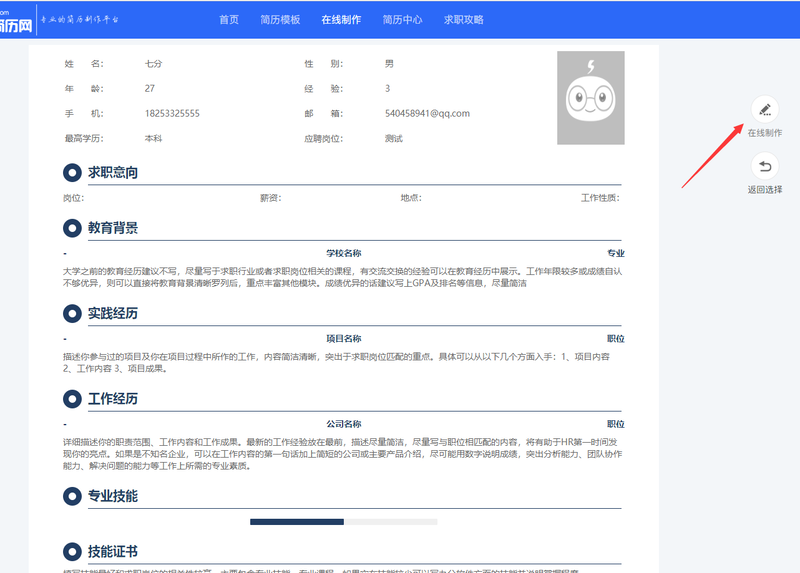
Task: Click the gender value 男
Action: (x=389, y=64)
